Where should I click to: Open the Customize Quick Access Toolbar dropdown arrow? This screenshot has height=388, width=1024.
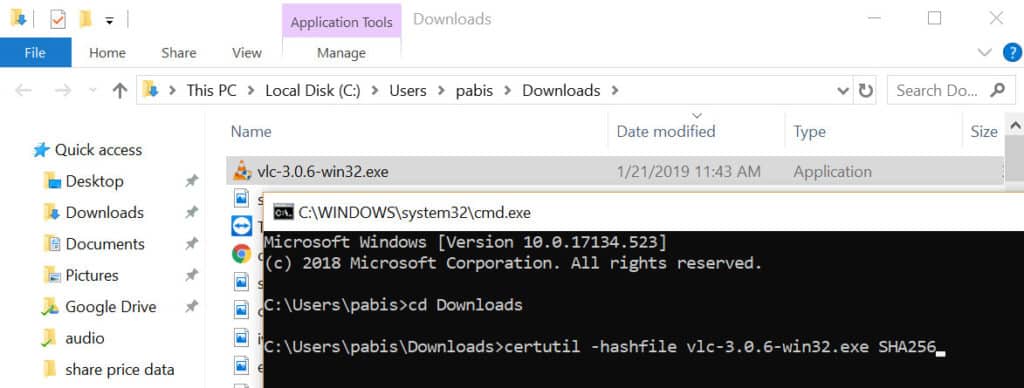tap(110, 21)
